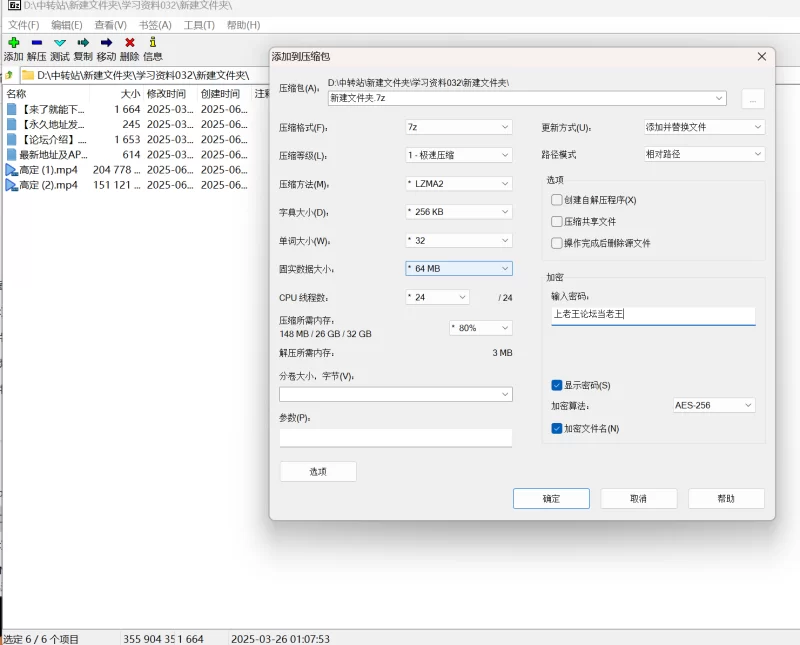The width and height of the screenshot is (800, 645).
Task: Click the 1 653 size cell
Action: pos(127,139)
